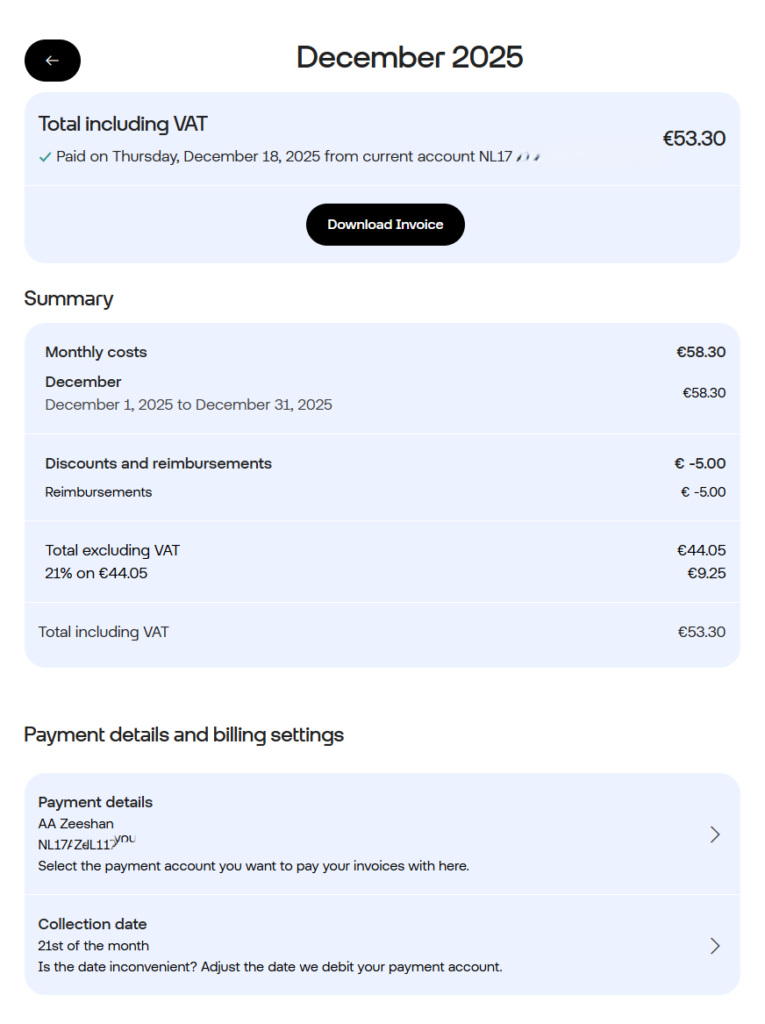Expand Payment details with the chevron

click(714, 834)
